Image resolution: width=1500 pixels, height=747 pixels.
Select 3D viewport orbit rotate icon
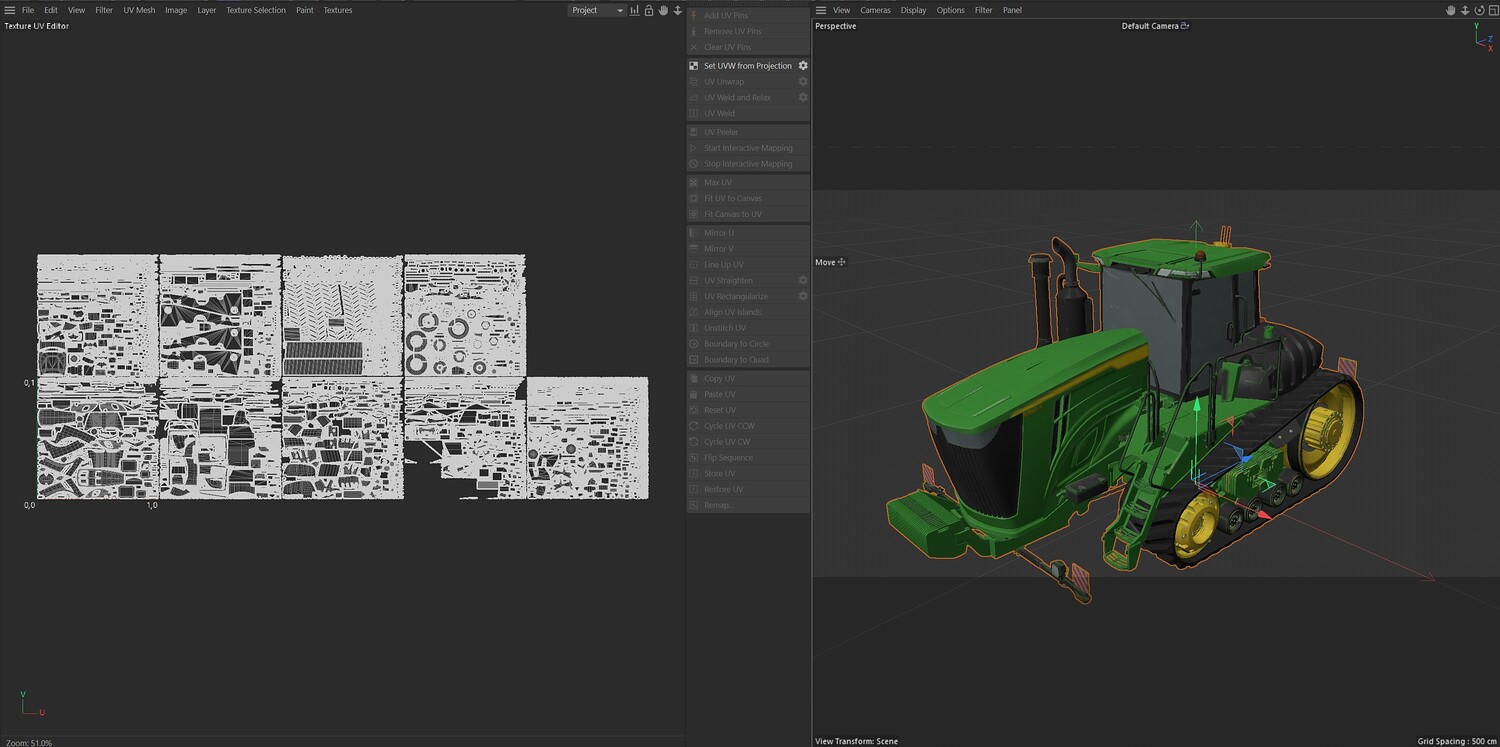point(1479,10)
